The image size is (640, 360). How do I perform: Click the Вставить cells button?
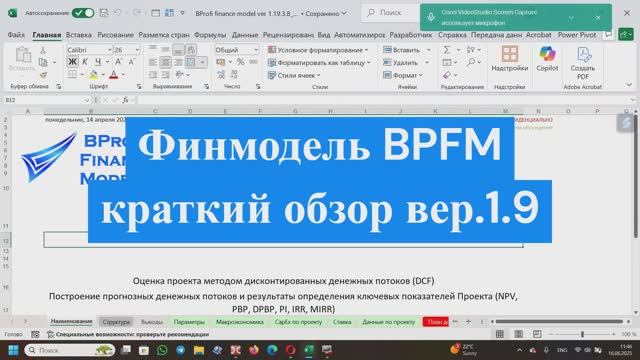click(x=402, y=50)
